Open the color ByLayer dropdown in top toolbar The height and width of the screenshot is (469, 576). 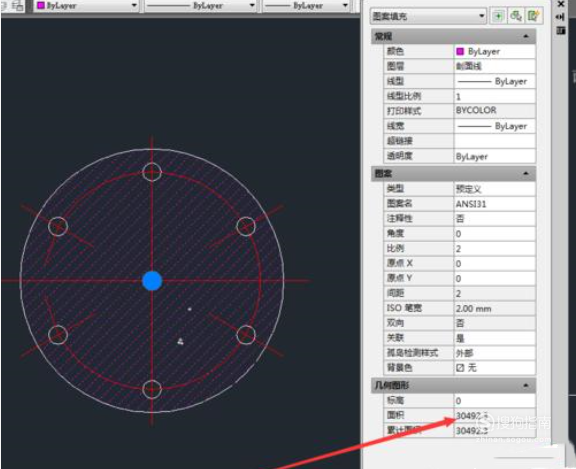(87, 6)
